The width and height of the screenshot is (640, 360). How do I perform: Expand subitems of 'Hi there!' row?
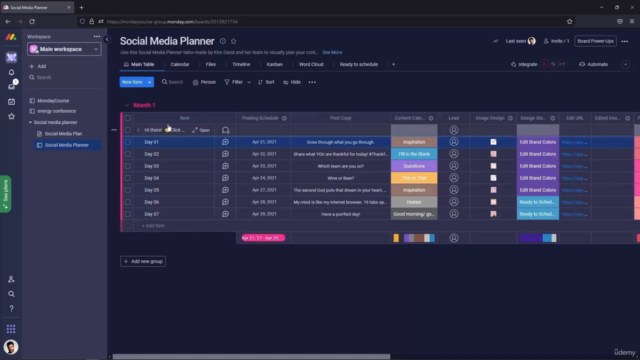pos(138,130)
